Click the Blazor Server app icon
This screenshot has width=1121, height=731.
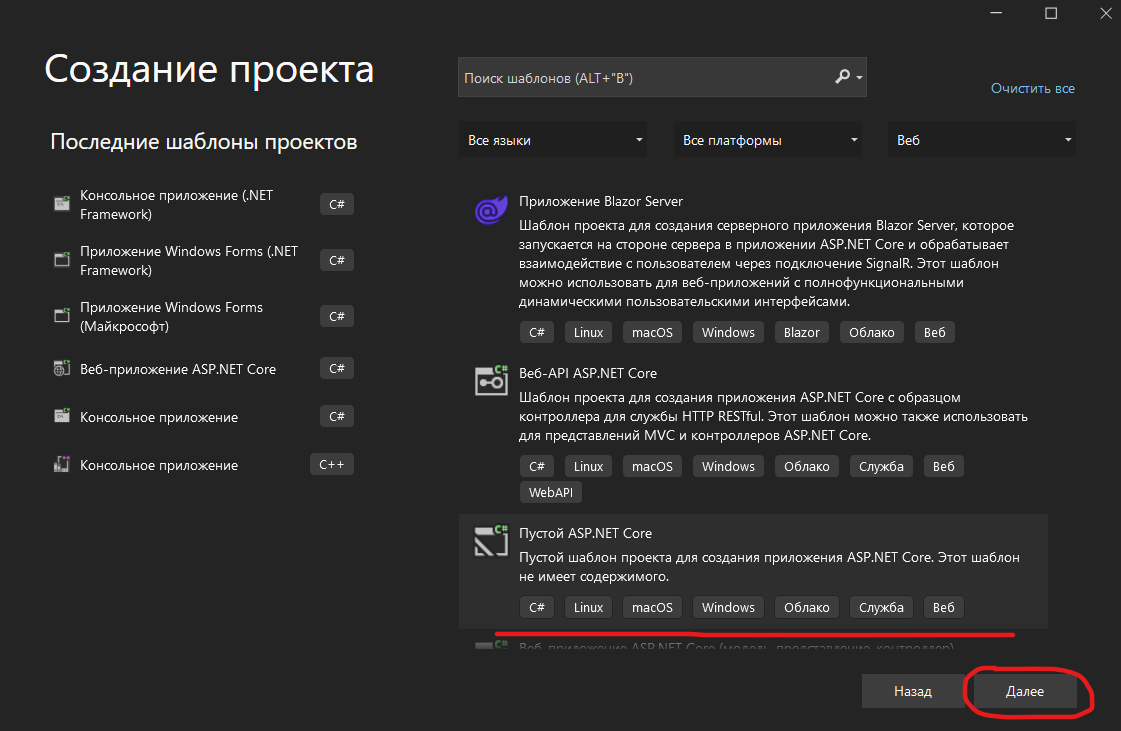pyautogui.click(x=491, y=210)
